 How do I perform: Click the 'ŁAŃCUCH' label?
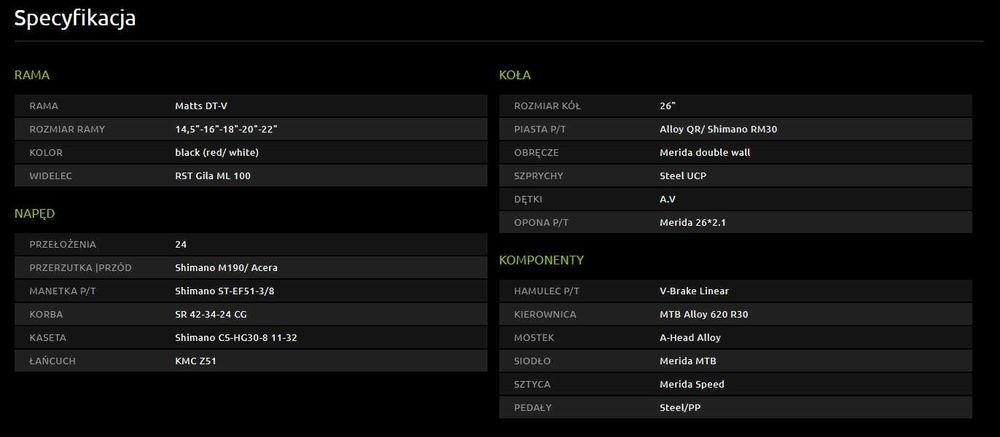52,361
